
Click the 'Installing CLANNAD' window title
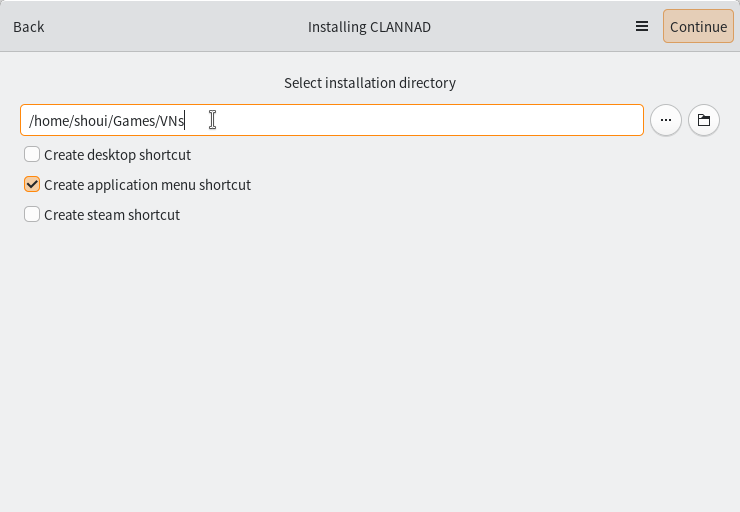pyautogui.click(x=369, y=27)
